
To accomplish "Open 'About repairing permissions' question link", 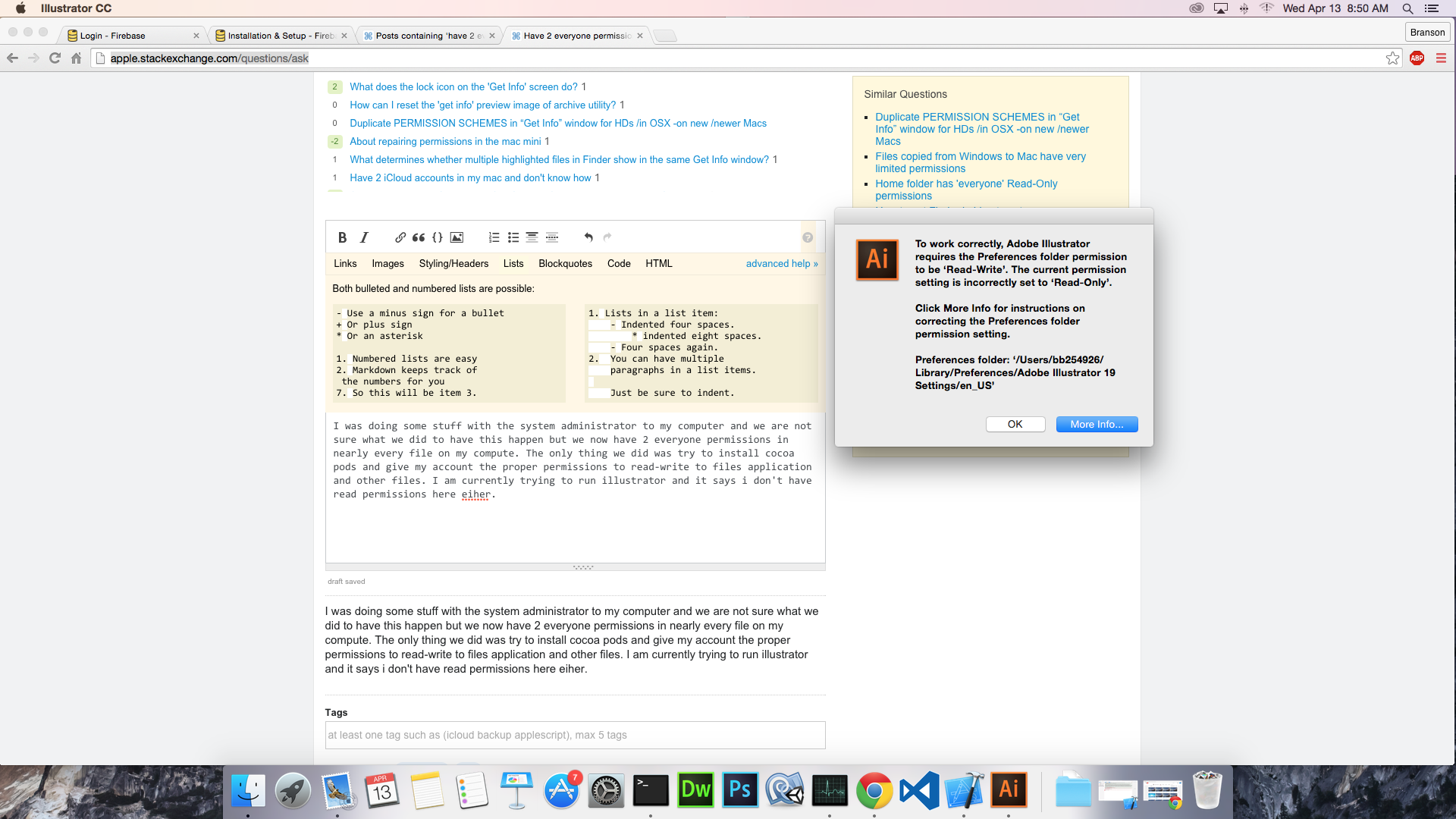I will pyautogui.click(x=445, y=141).
